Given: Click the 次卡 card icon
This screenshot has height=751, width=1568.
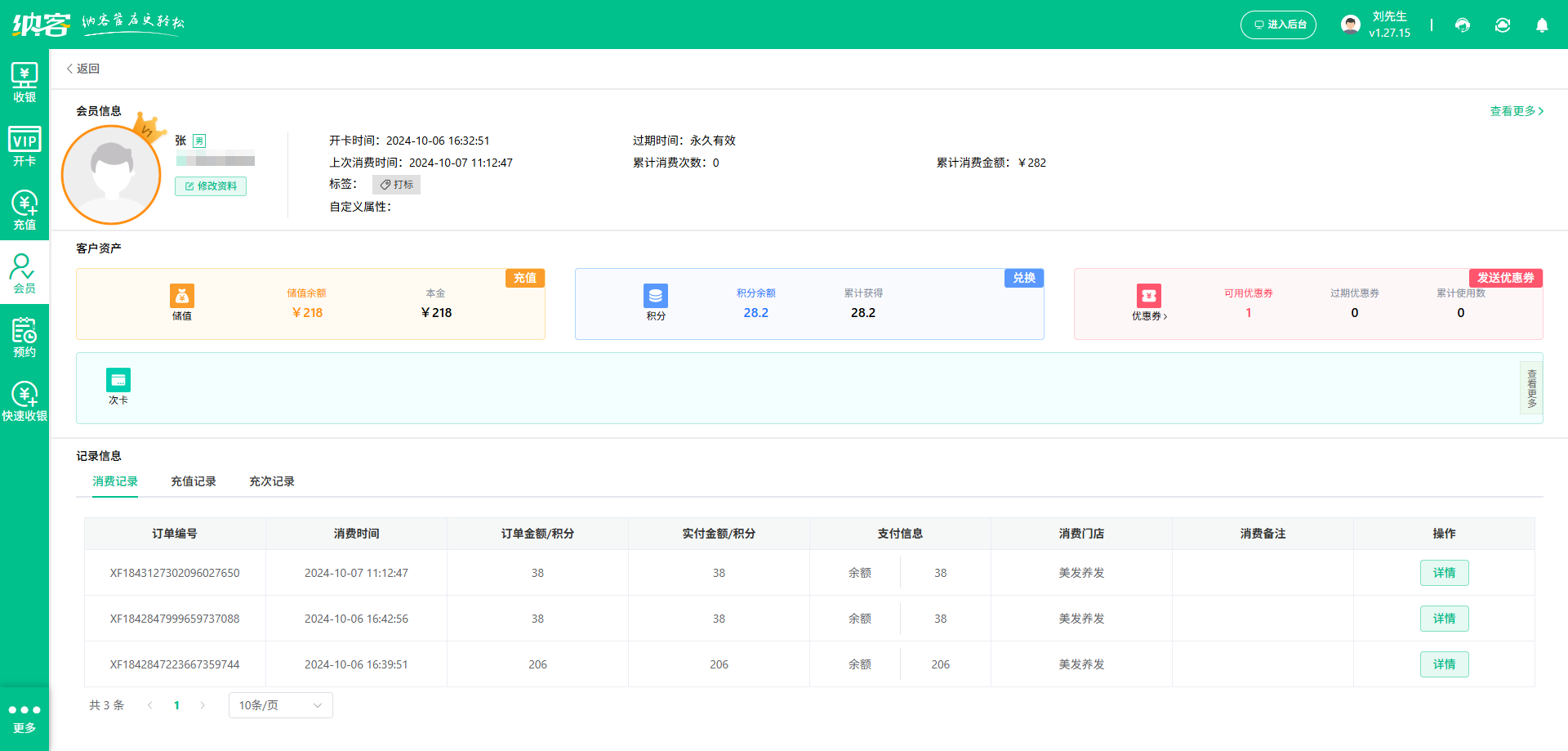Looking at the screenshot, I should point(118,380).
